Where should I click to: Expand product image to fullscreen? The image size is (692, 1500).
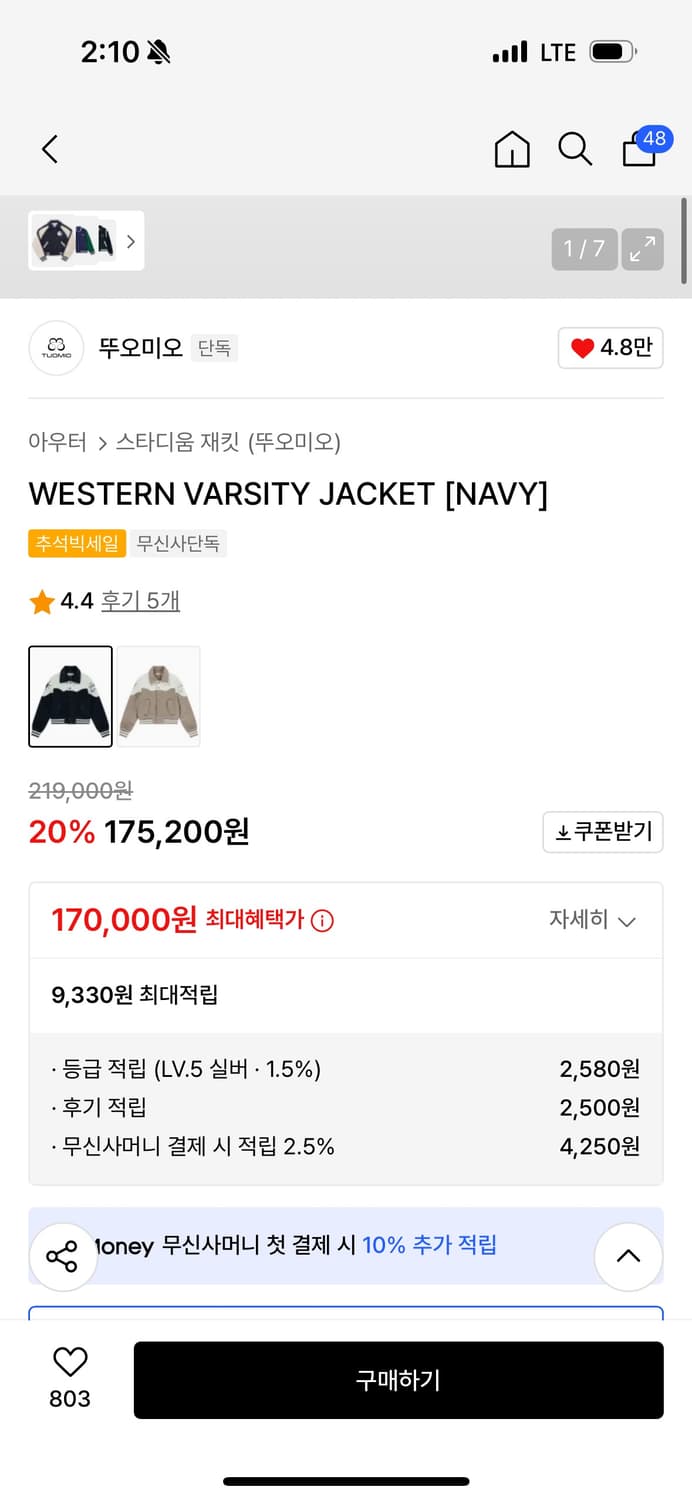[x=642, y=249]
